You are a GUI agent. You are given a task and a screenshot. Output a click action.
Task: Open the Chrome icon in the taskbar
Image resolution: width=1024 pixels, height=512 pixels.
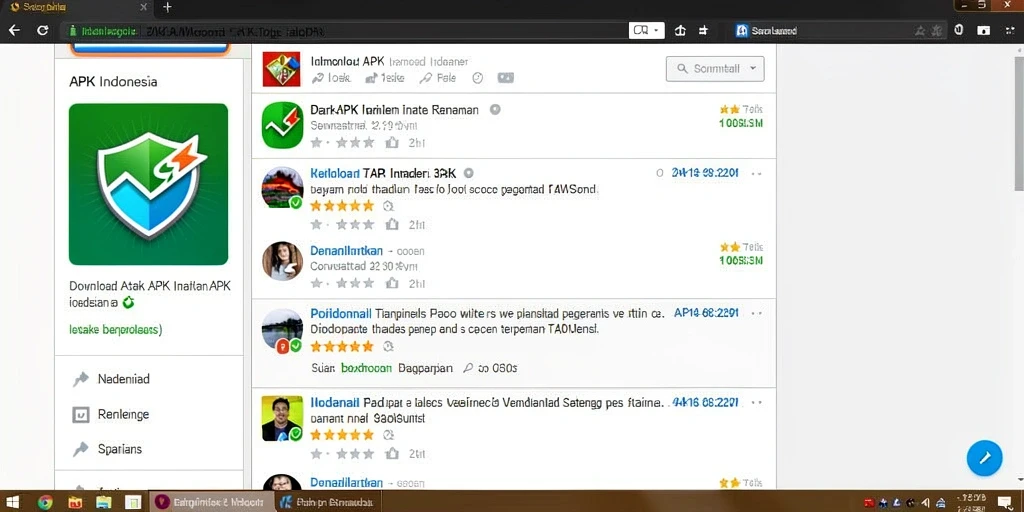pyautogui.click(x=45, y=502)
